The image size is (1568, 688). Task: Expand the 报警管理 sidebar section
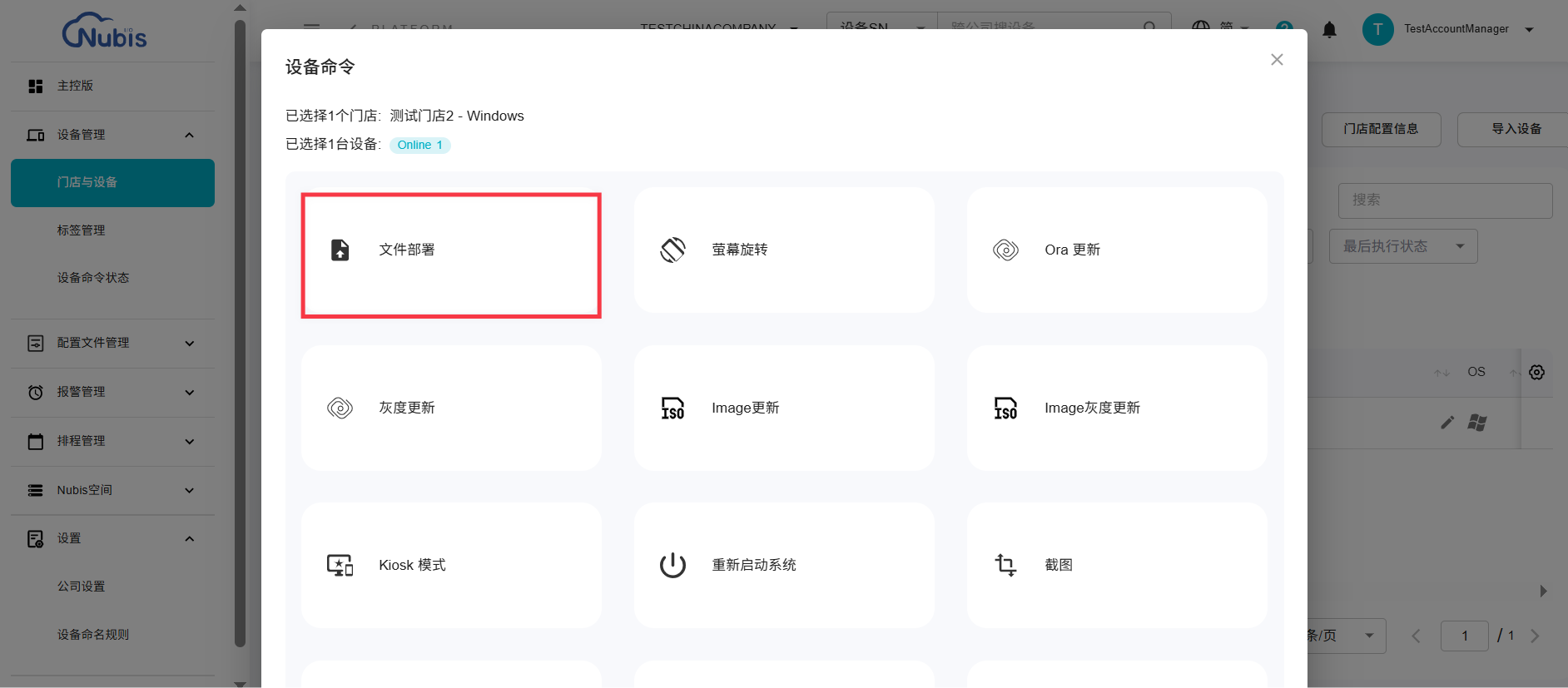[112, 392]
